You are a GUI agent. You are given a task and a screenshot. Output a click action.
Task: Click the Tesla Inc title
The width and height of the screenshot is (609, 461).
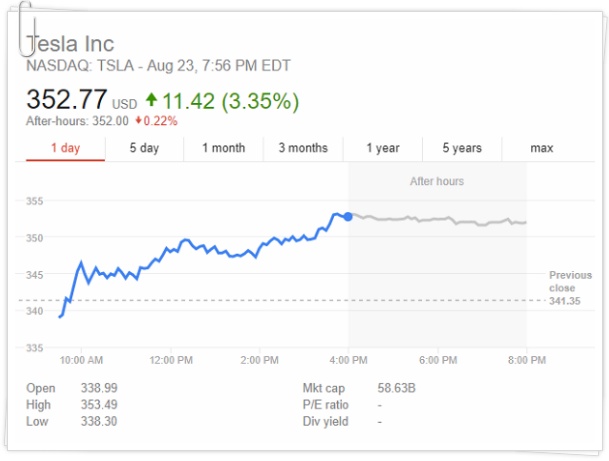tap(70, 44)
